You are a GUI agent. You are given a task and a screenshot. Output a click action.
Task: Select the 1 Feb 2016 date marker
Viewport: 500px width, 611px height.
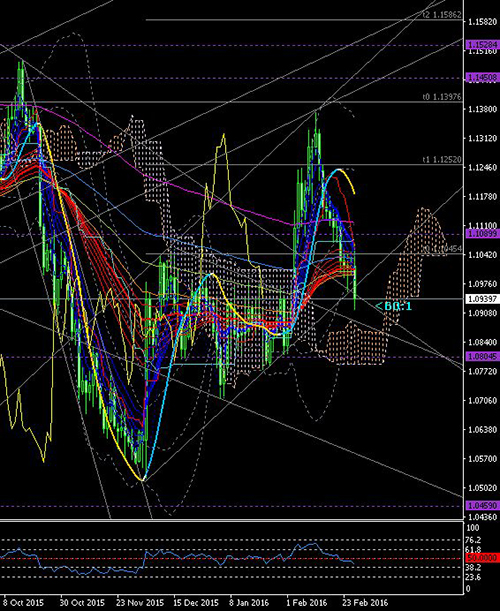click(x=307, y=602)
